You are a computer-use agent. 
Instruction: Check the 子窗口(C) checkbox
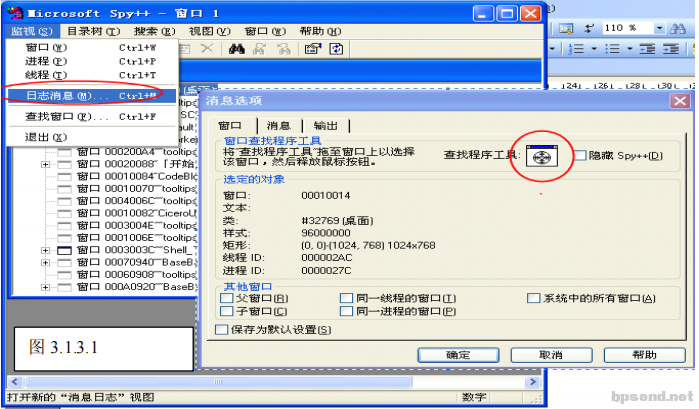(x=226, y=311)
